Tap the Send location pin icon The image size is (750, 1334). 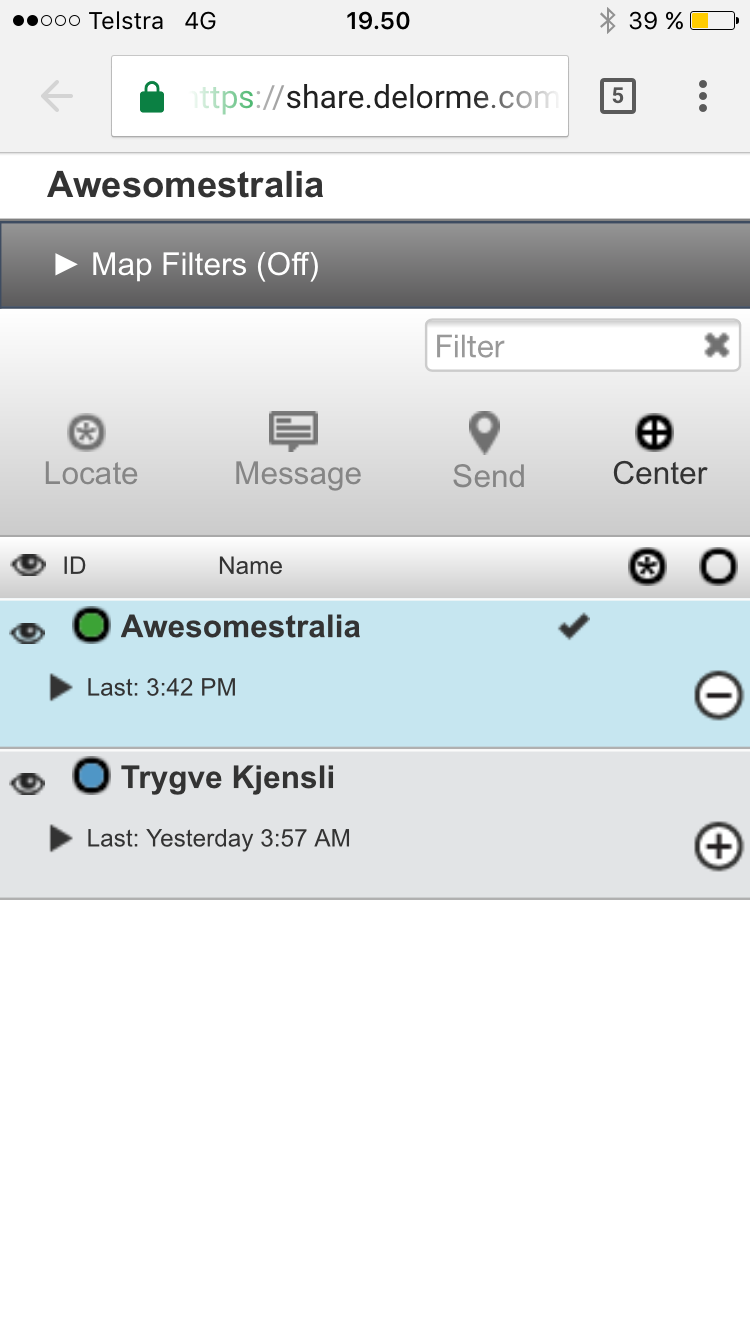tap(485, 434)
